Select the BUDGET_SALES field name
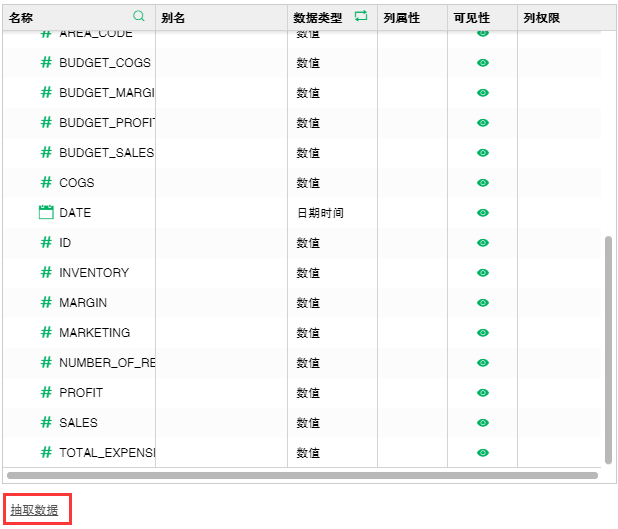The height and width of the screenshot is (529, 618). [106, 153]
